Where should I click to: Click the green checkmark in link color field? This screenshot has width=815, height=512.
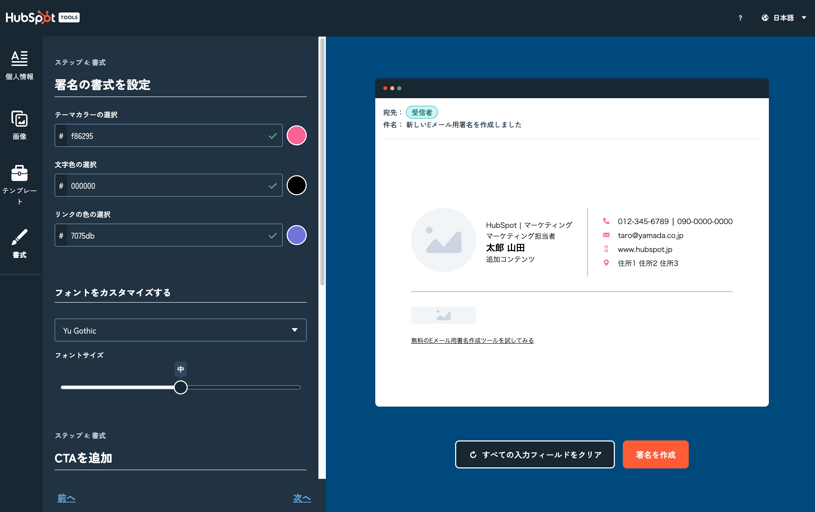tap(272, 235)
